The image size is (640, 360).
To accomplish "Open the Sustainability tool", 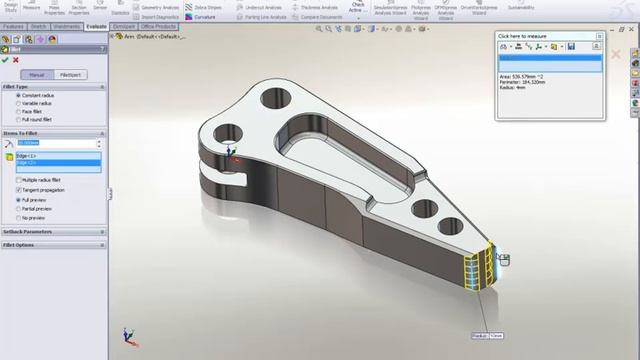I will [x=521, y=6].
